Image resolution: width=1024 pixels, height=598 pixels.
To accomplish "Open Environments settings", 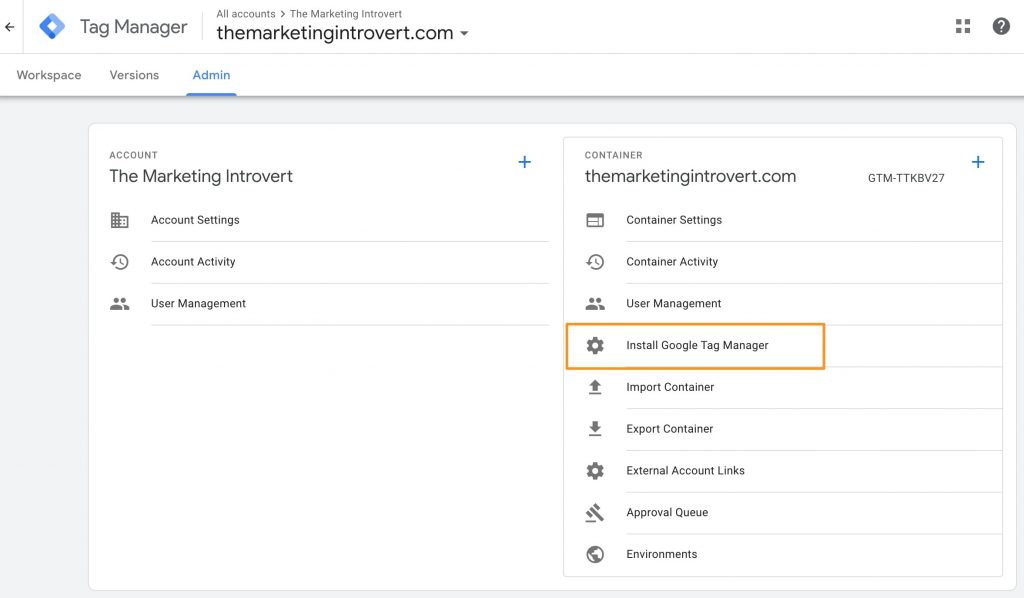I will tap(663, 554).
